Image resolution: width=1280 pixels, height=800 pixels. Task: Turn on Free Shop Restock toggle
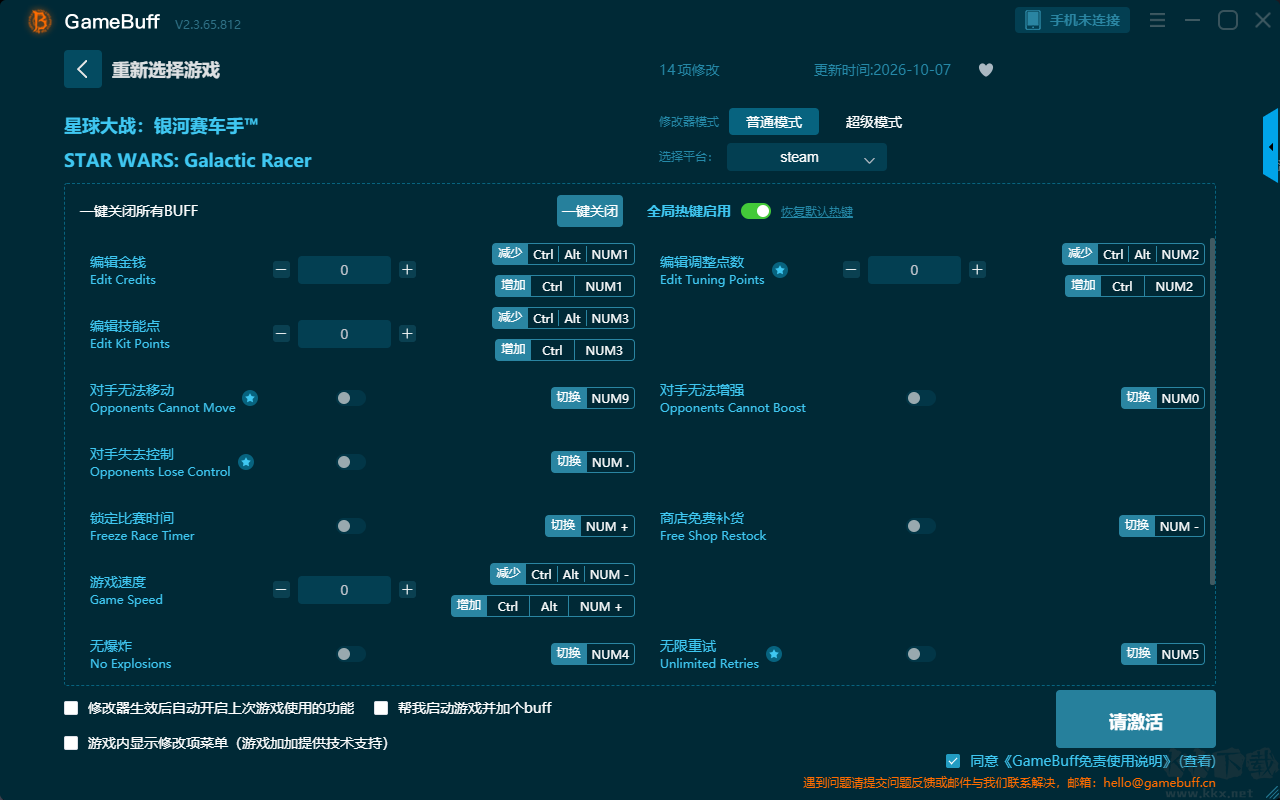point(921,526)
